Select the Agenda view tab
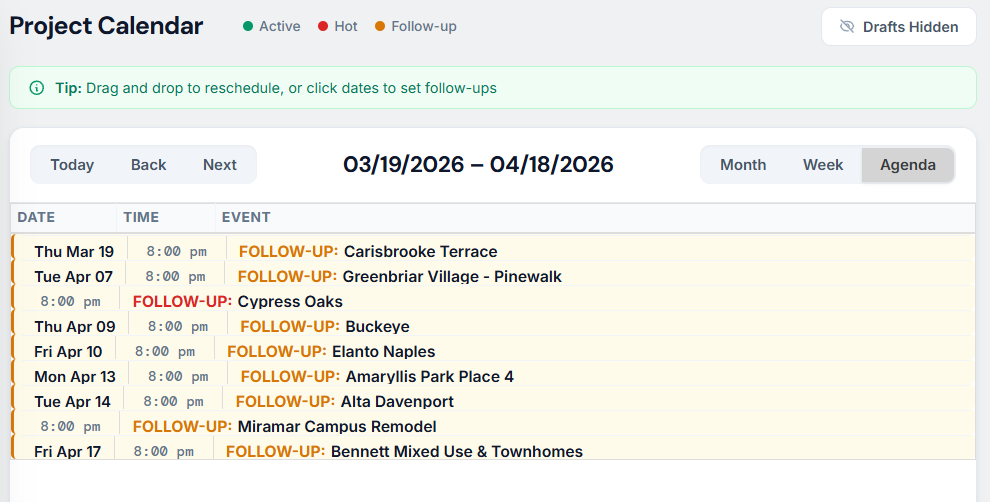The image size is (990, 502). click(908, 165)
